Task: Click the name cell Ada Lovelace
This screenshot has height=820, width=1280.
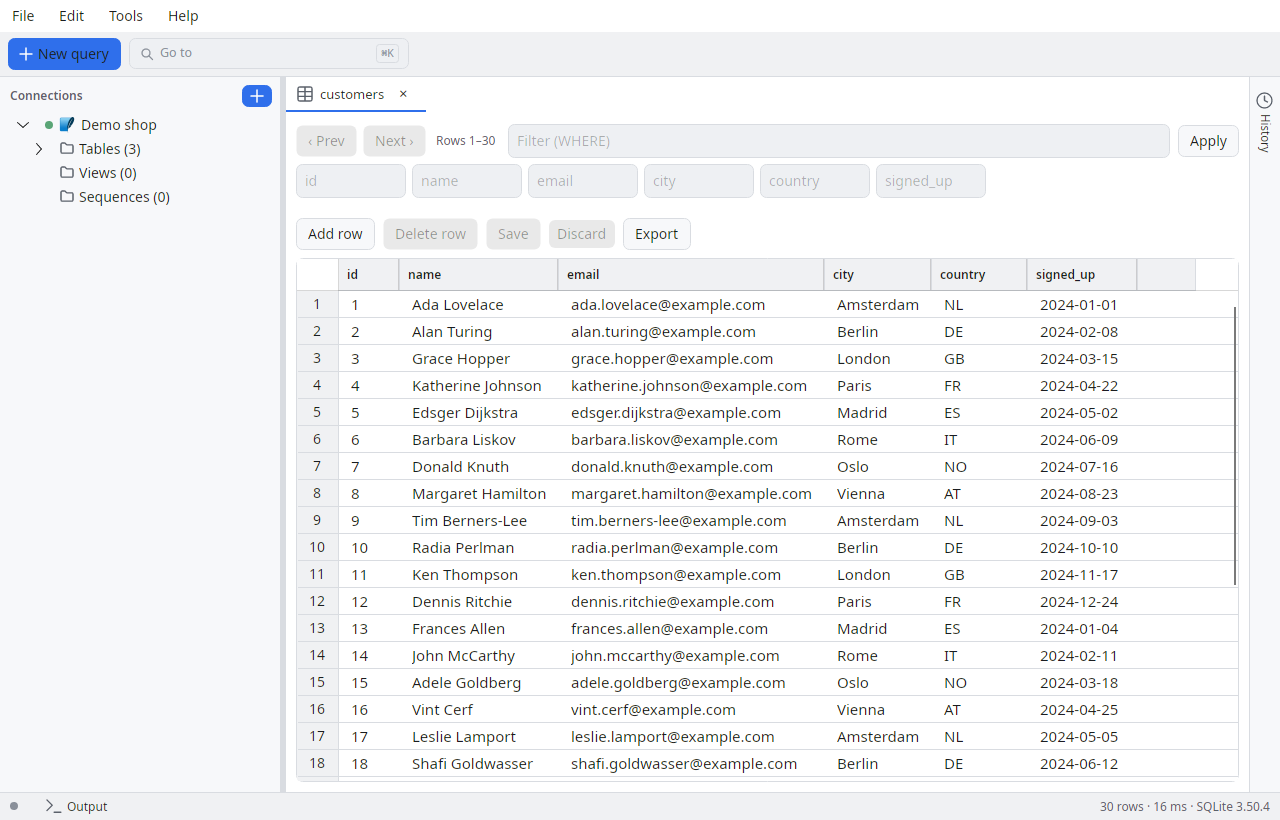Action: point(478,305)
